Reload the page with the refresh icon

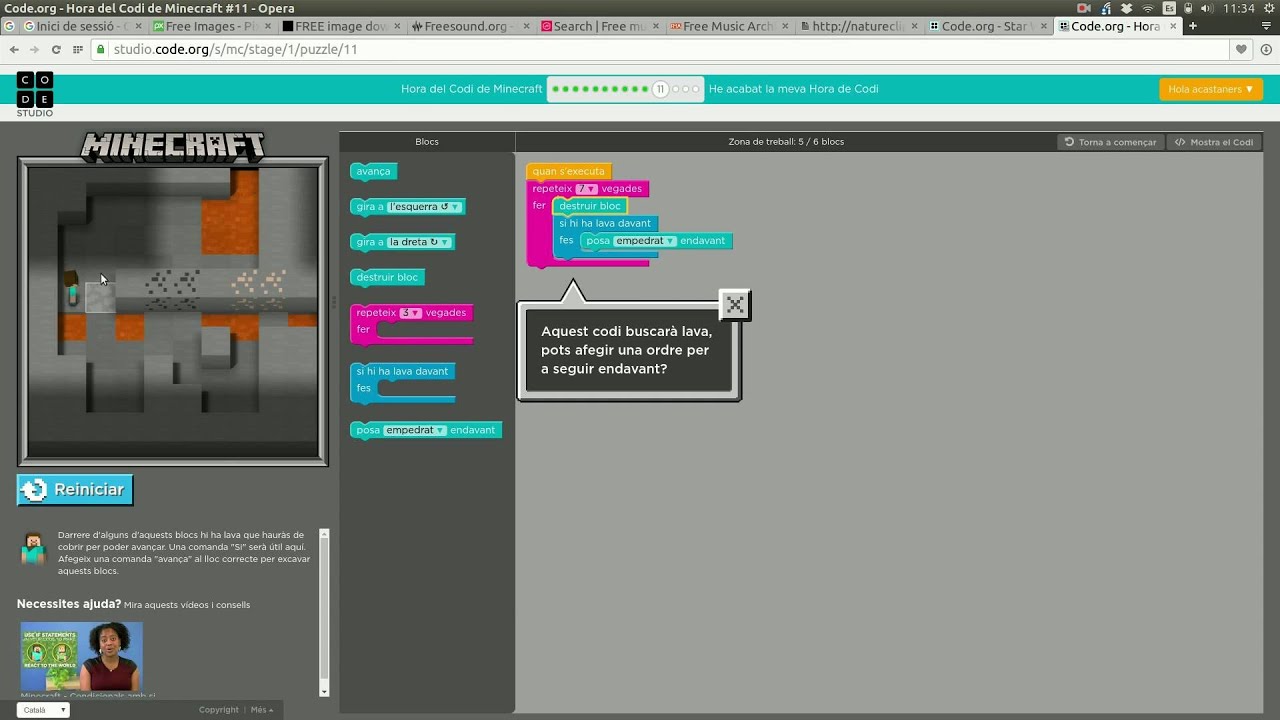56,49
